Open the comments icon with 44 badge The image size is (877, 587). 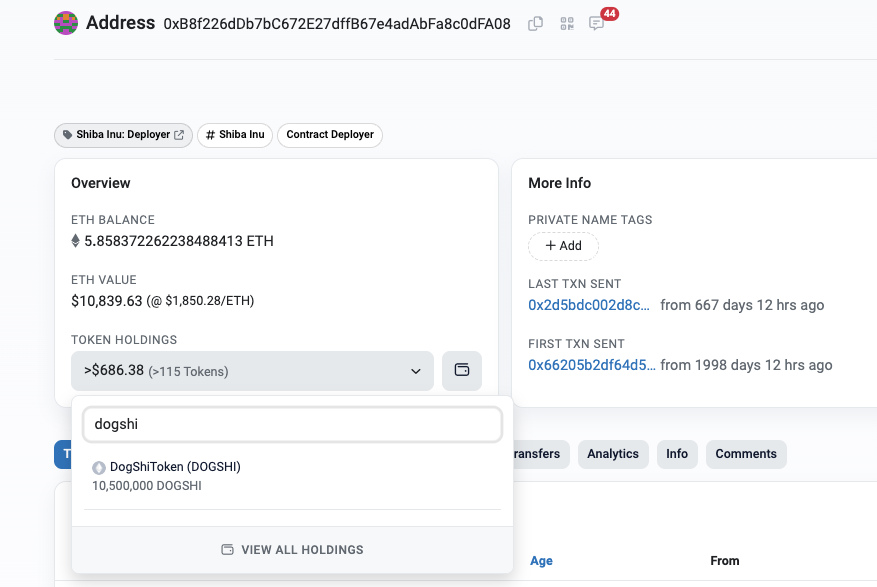tap(597, 23)
